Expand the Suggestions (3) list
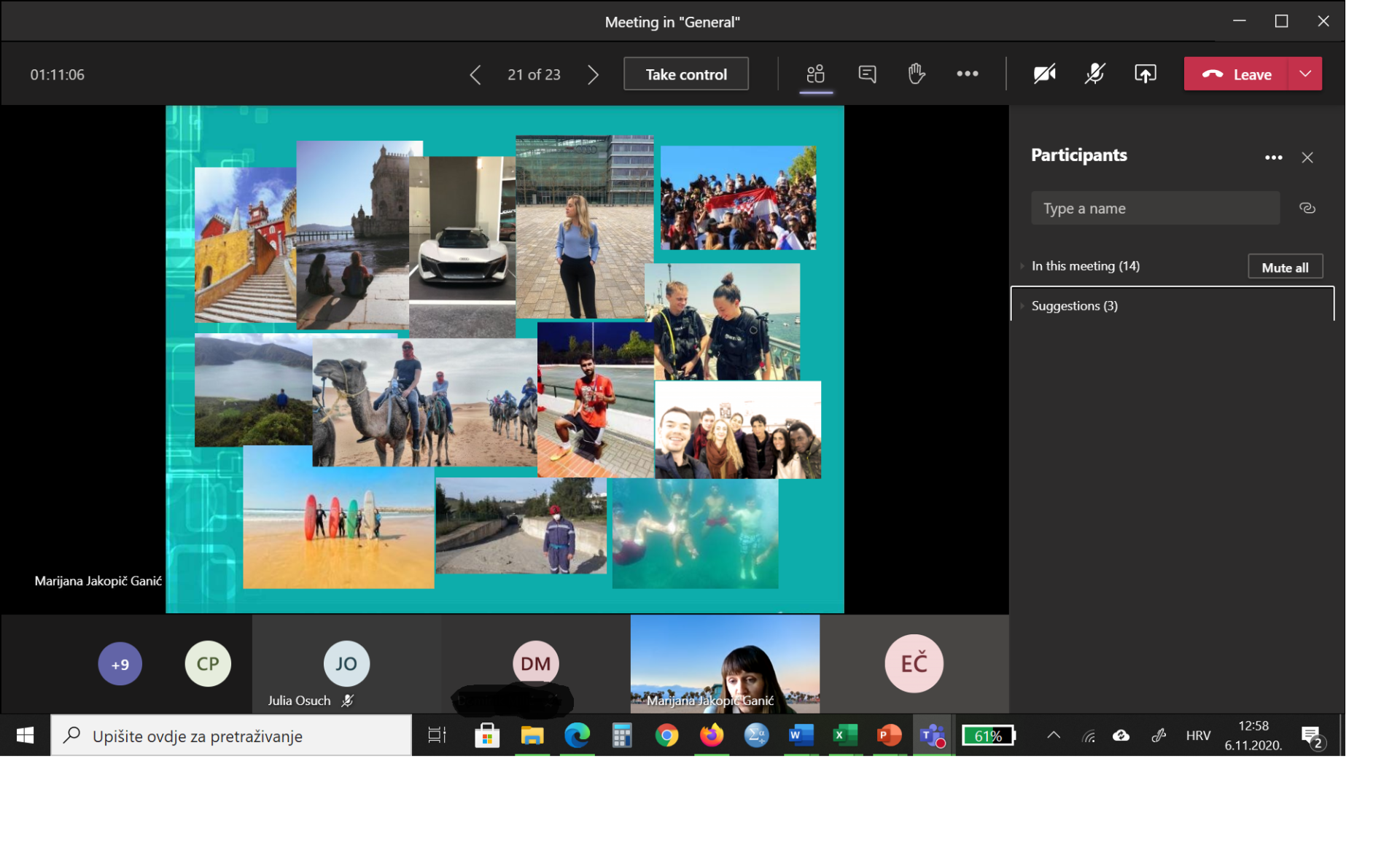This screenshot has height=847, width=1400. (1074, 306)
